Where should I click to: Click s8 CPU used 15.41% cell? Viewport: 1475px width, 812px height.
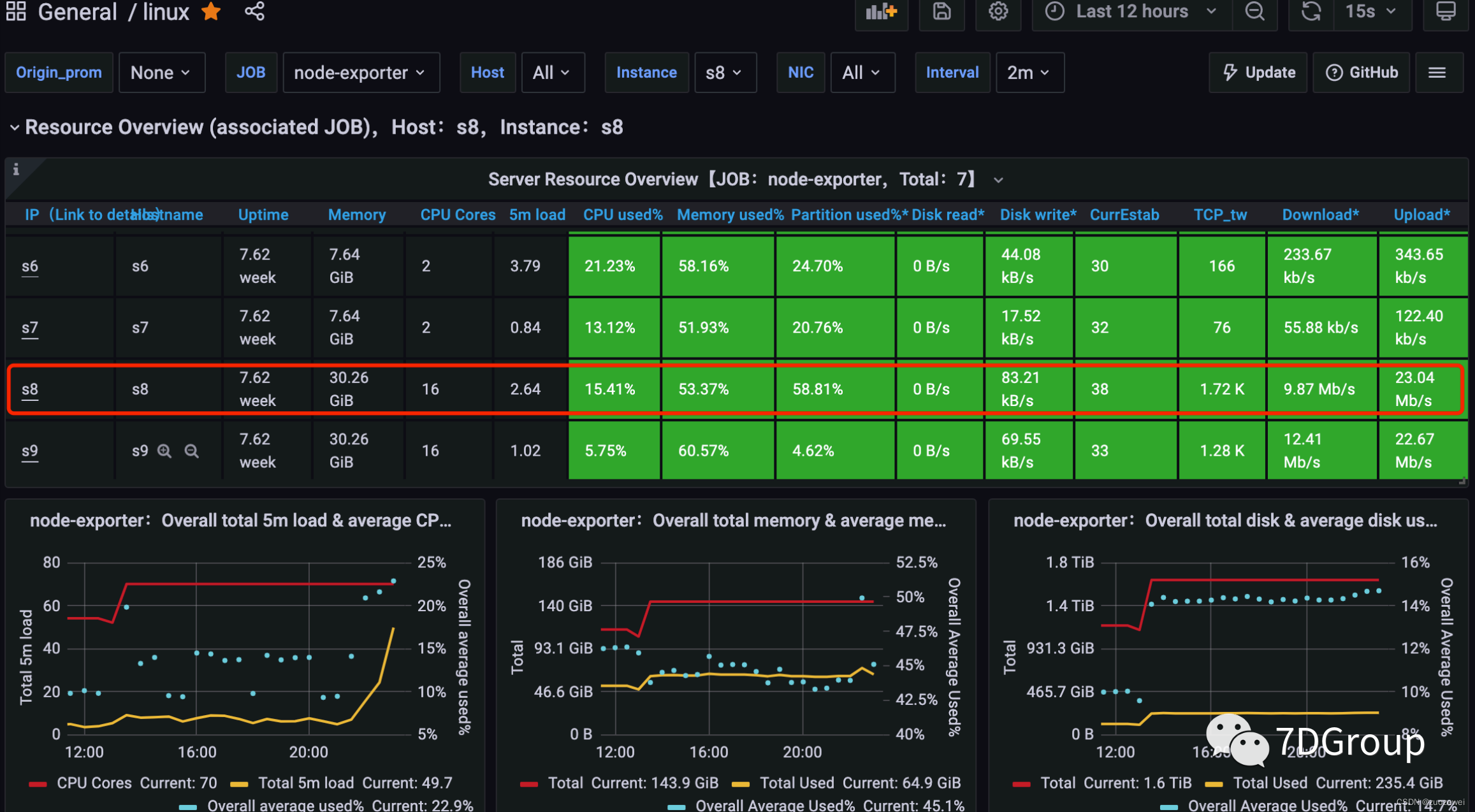click(614, 389)
